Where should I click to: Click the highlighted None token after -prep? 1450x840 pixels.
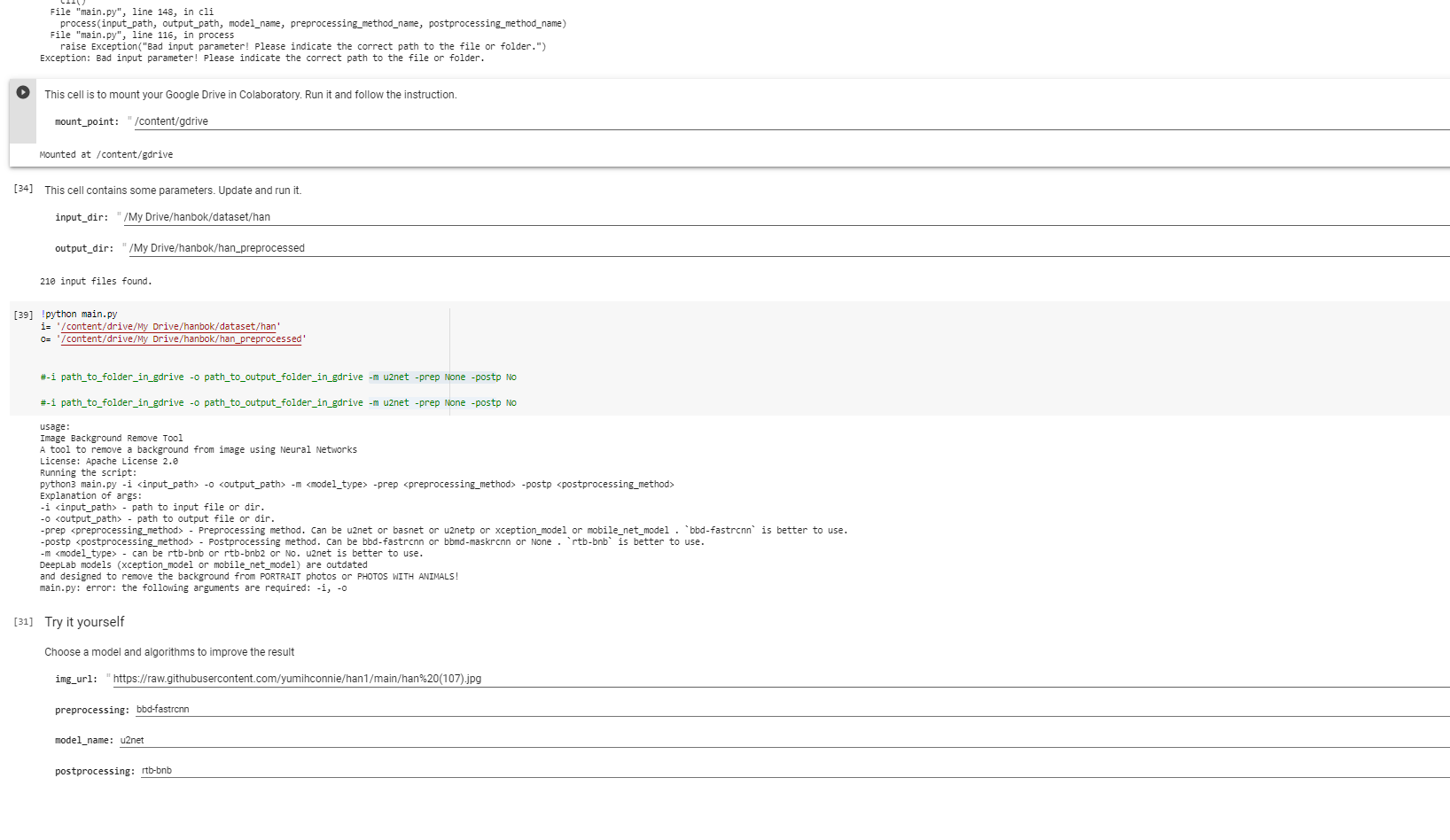pyautogui.click(x=455, y=377)
